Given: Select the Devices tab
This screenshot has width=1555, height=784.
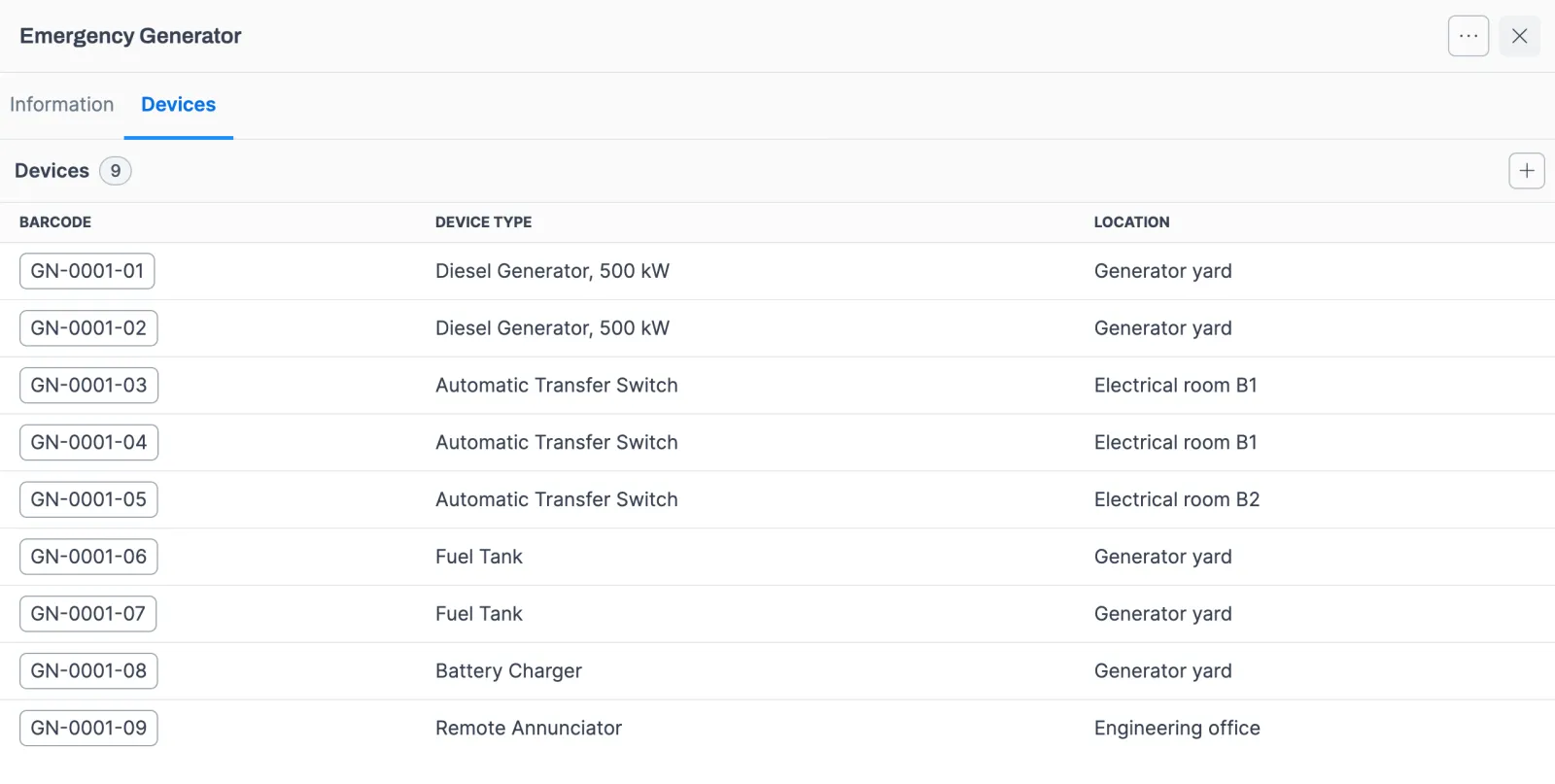Looking at the screenshot, I should tap(179, 105).
